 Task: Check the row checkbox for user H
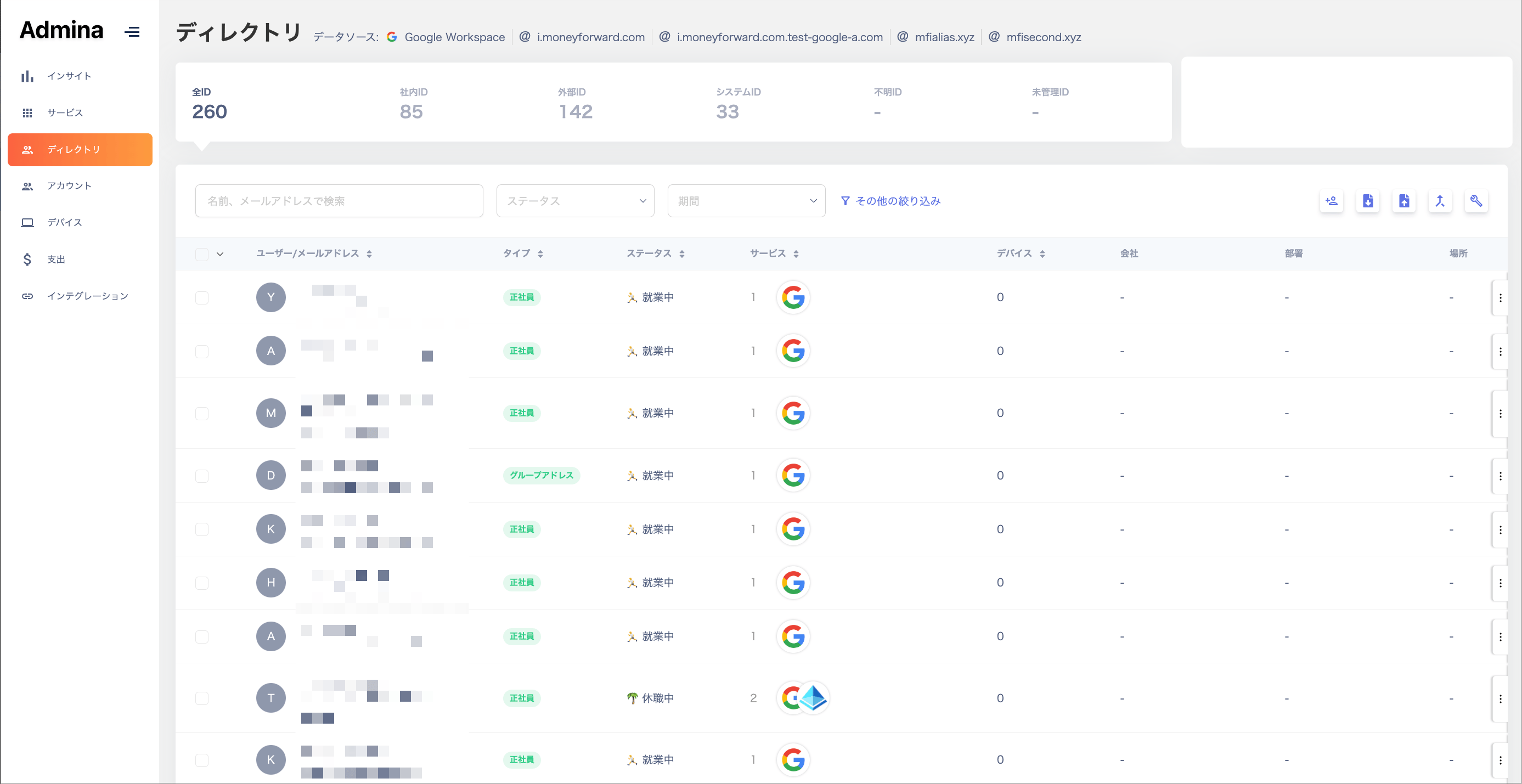click(202, 583)
